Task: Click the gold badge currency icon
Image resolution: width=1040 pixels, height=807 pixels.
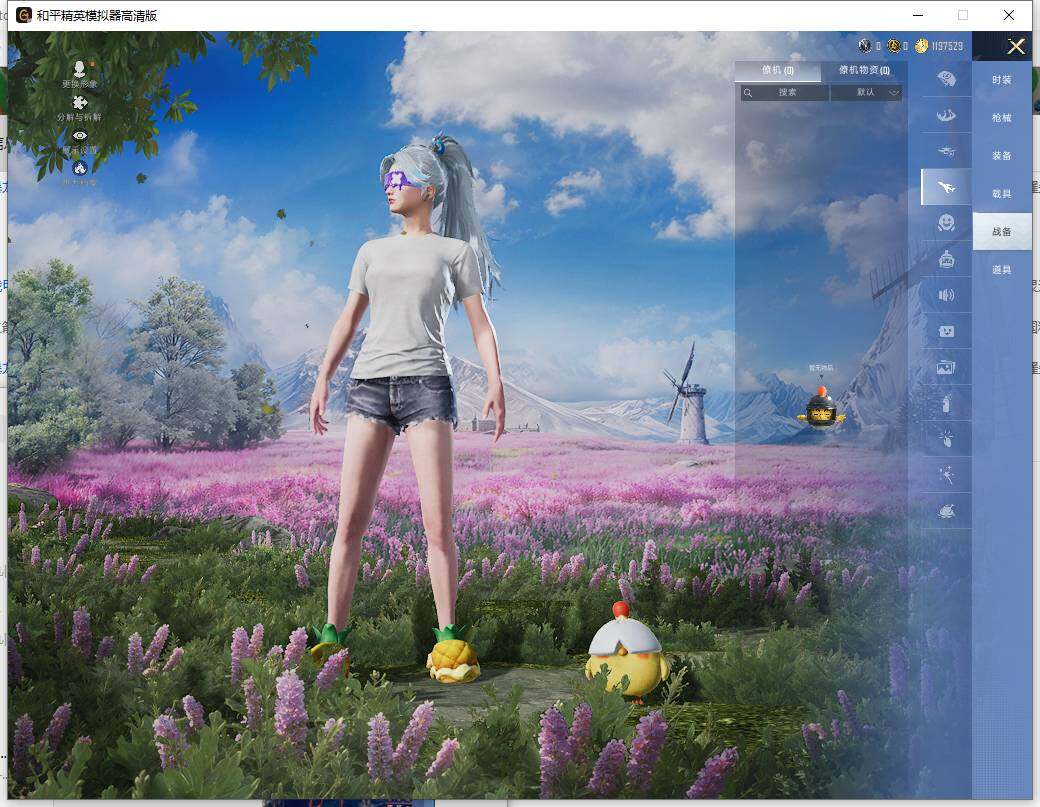Action: click(893, 46)
